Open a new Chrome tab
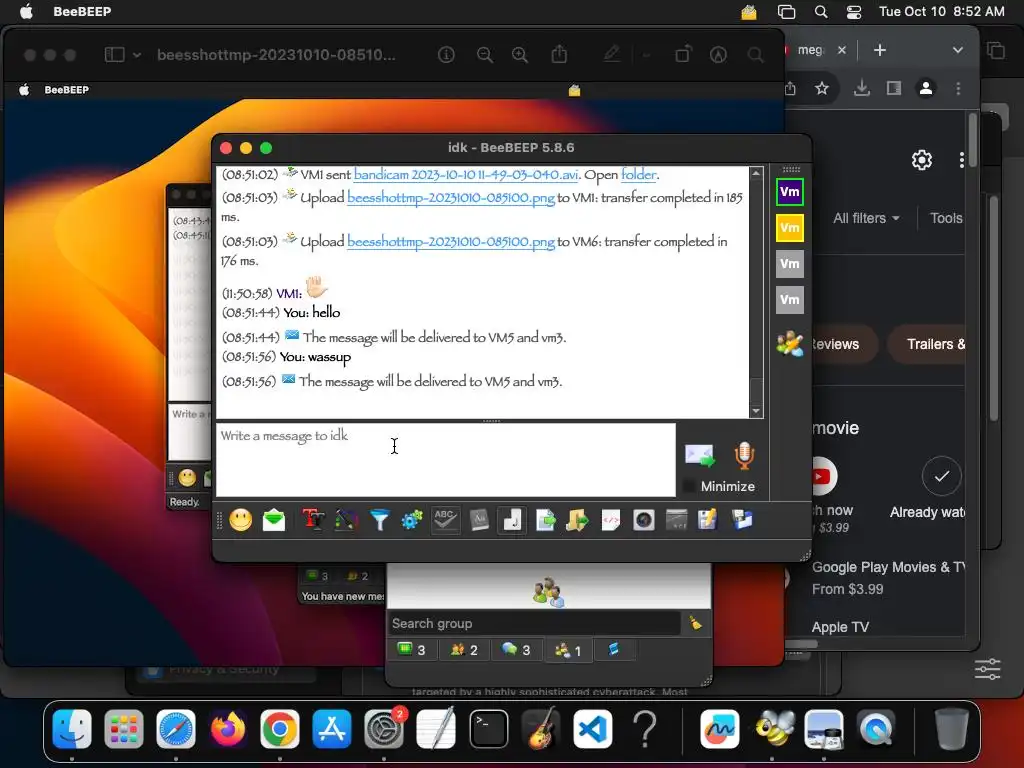Viewport: 1024px width, 768px height. (880, 50)
